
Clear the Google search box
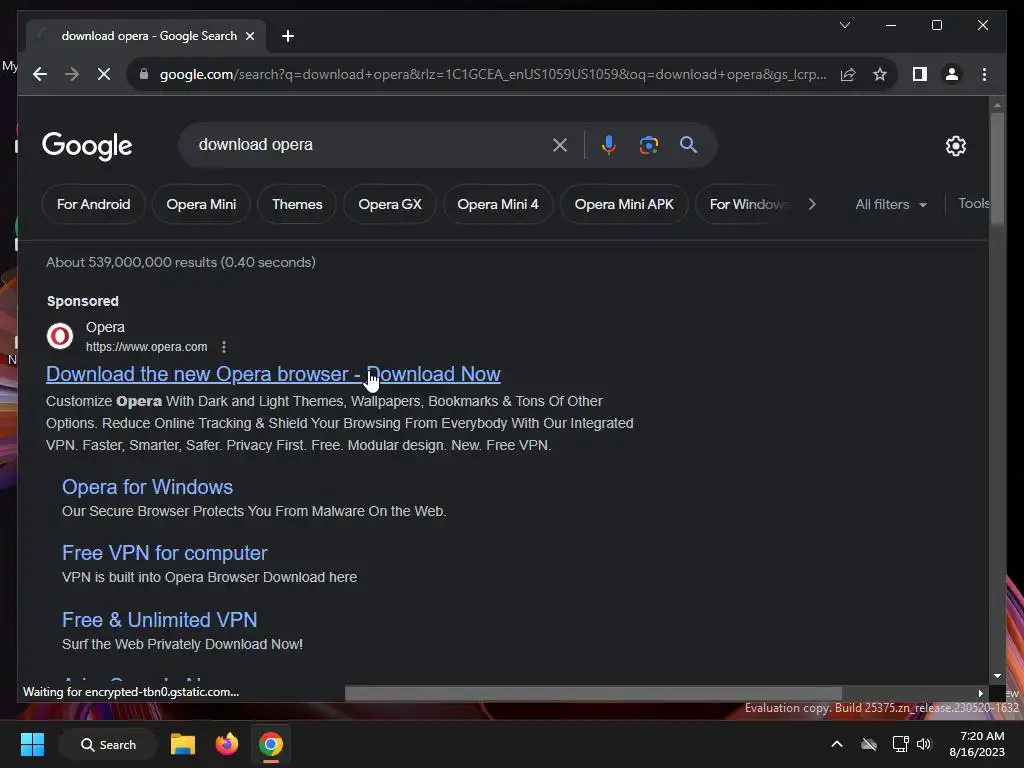tap(560, 145)
